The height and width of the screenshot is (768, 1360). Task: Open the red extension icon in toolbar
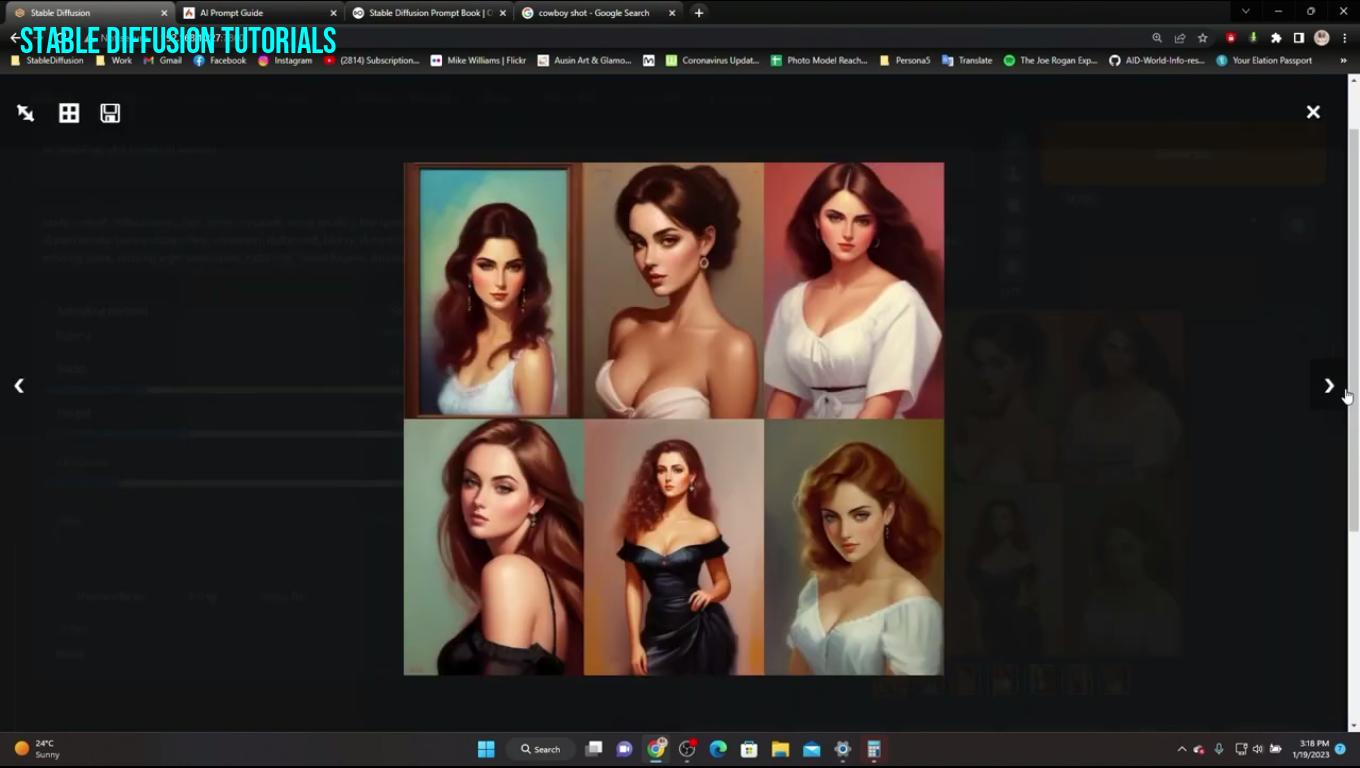(1231, 38)
